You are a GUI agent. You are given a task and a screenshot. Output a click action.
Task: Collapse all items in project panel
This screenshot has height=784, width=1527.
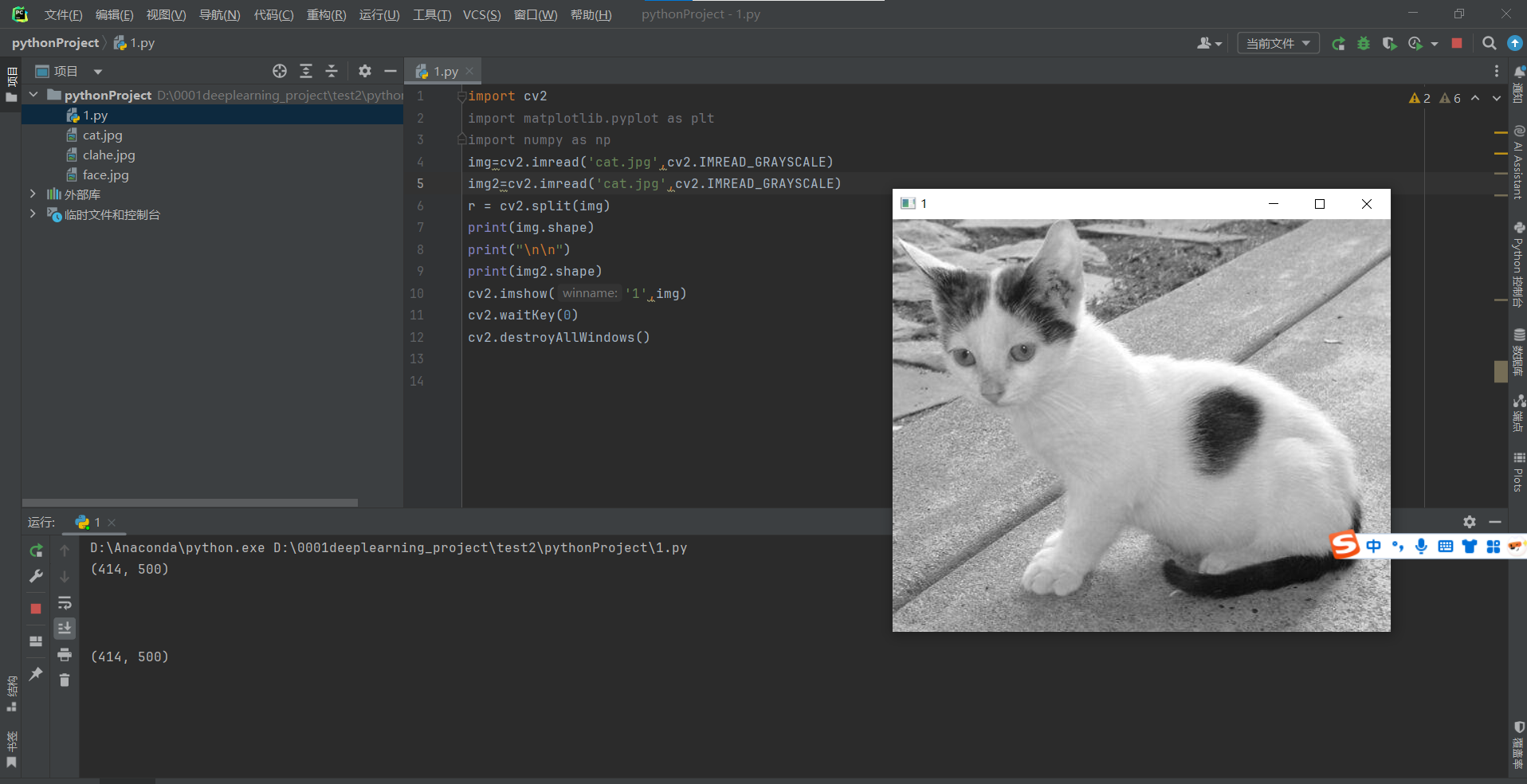point(332,72)
